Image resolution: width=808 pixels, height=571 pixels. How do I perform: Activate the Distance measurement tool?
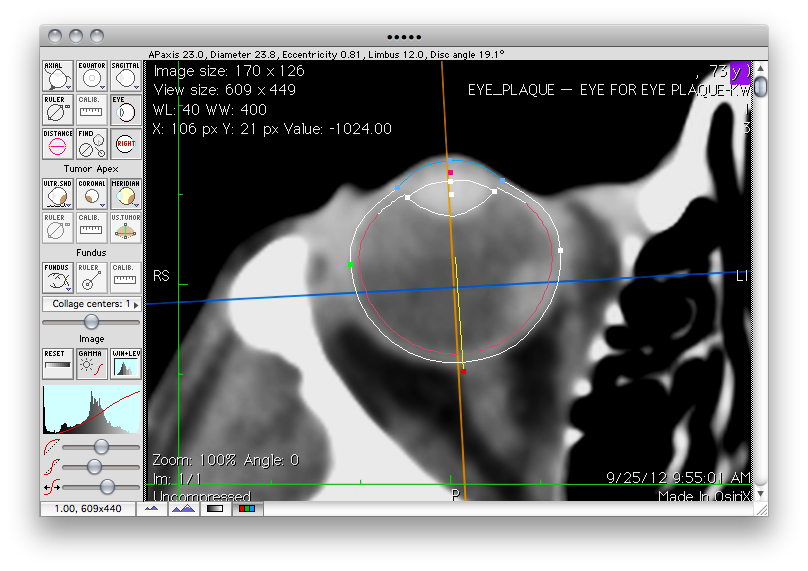click(x=57, y=144)
